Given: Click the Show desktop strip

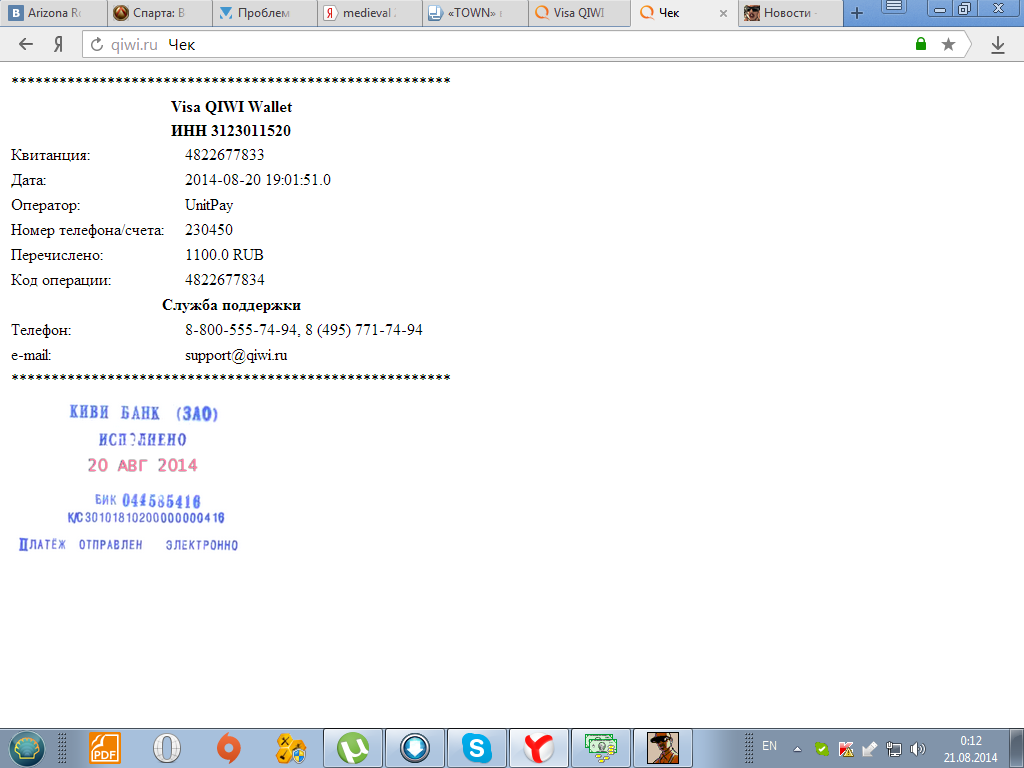Looking at the screenshot, I should [x=1016, y=748].
